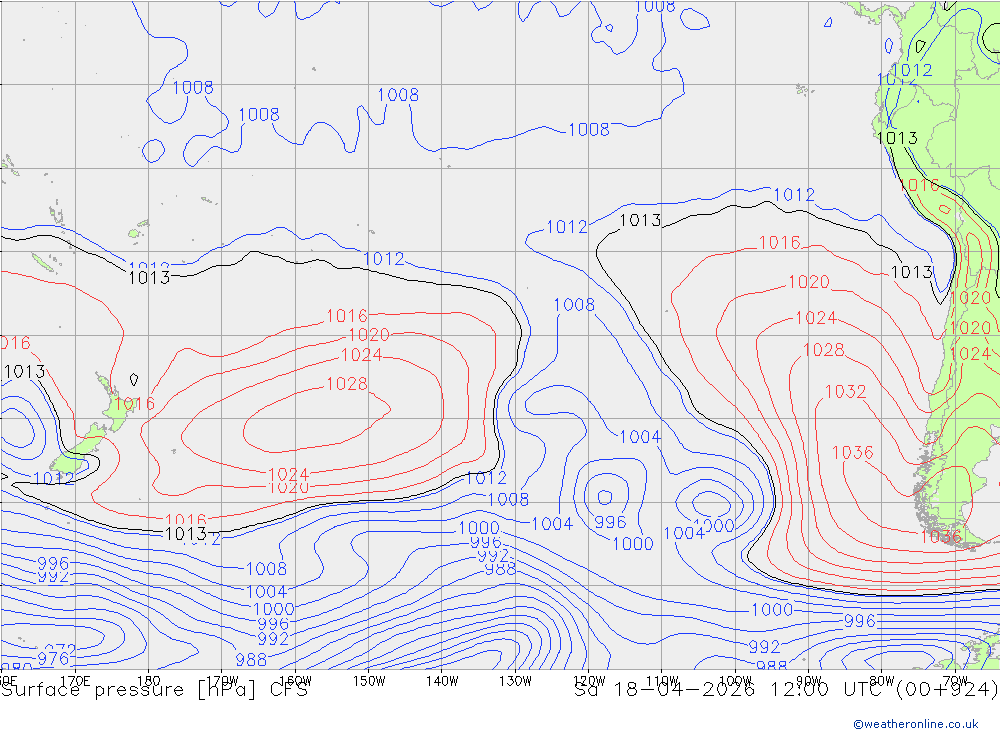Click the 180 longitude label
Screen dimensions: 1000x733
point(149,681)
